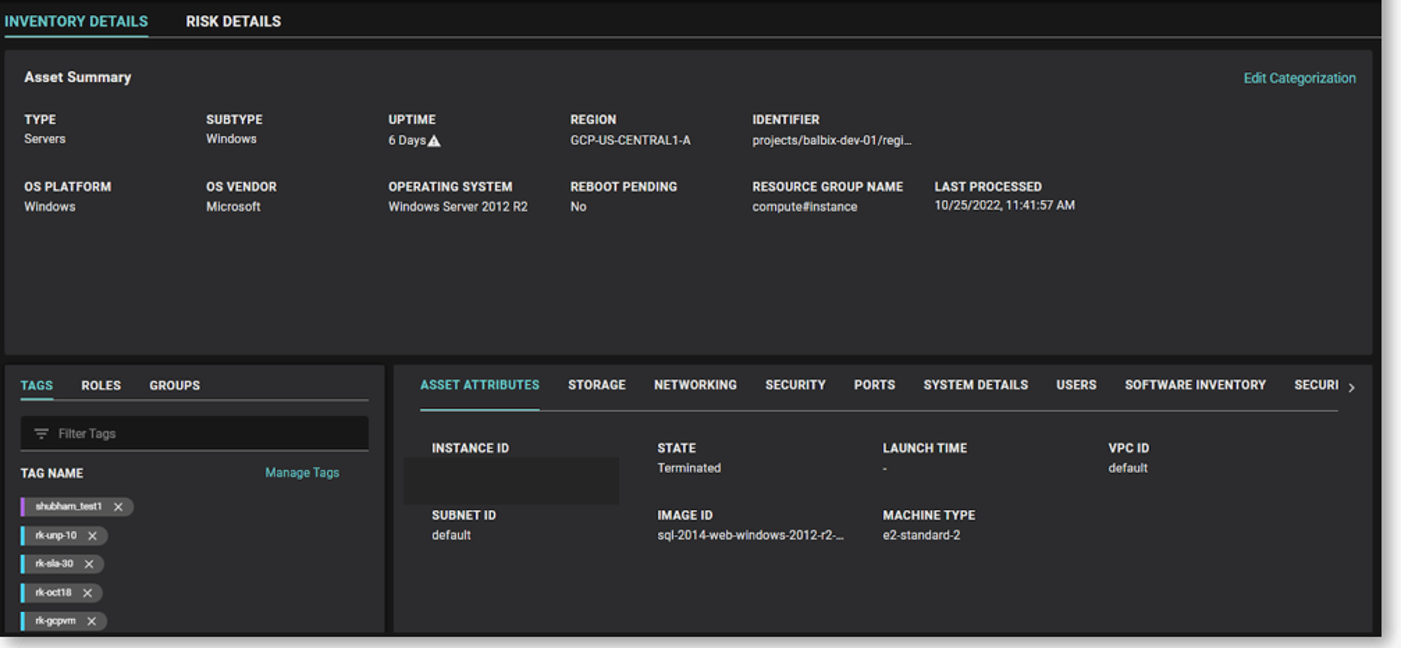Click the Edit Categorization link

(1299, 78)
